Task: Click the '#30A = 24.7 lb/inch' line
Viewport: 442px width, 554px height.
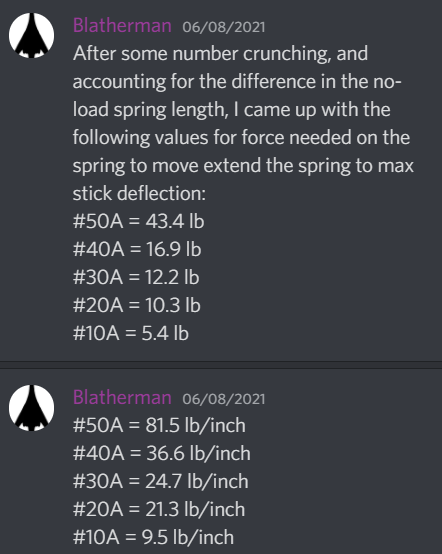Action: 161,481
